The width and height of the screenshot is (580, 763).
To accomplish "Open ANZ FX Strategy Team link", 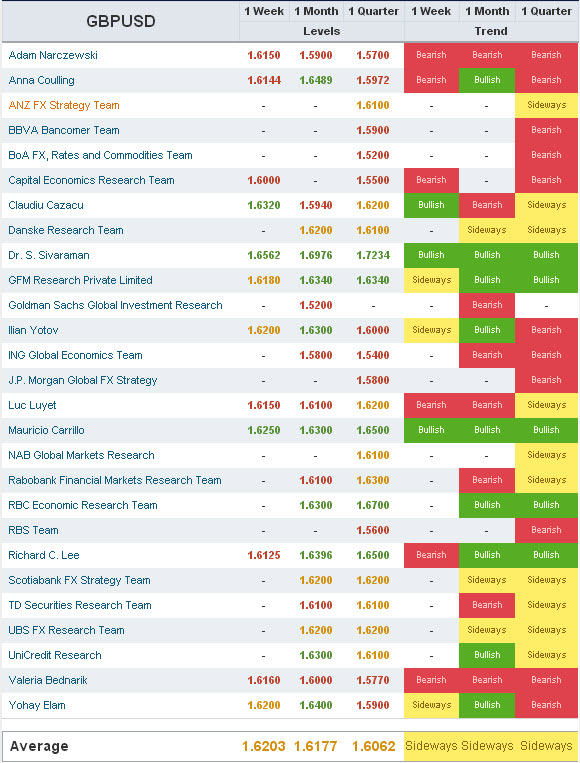I will pos(64,105).
